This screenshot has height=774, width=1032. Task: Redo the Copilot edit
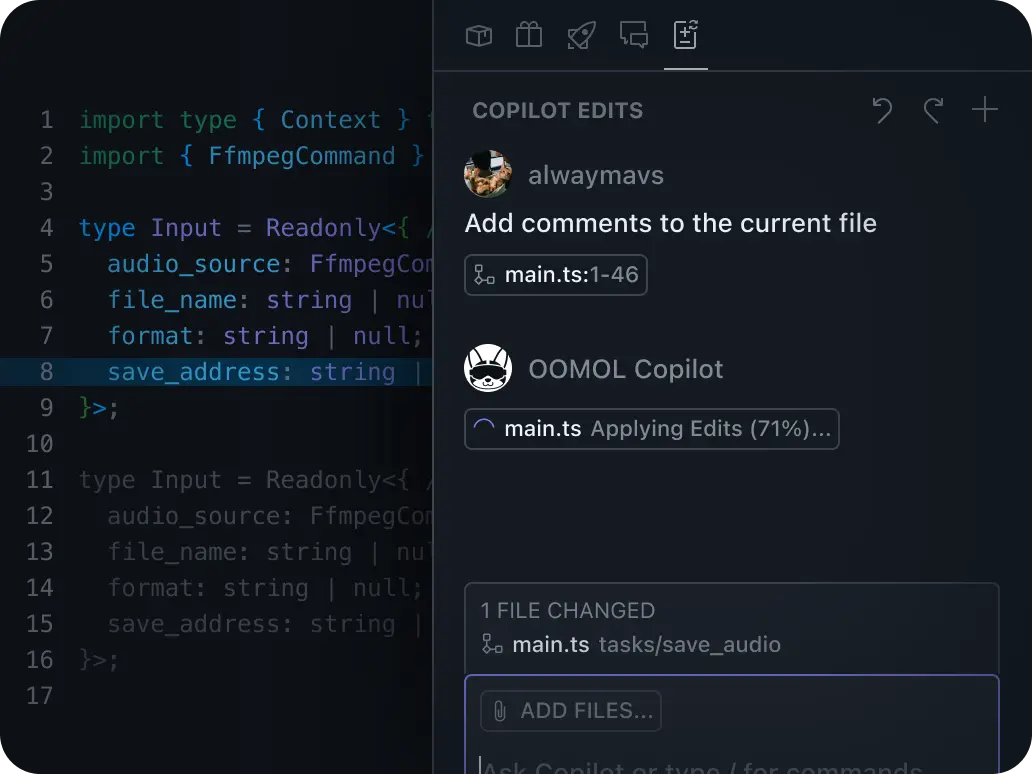tap(933, 111)
